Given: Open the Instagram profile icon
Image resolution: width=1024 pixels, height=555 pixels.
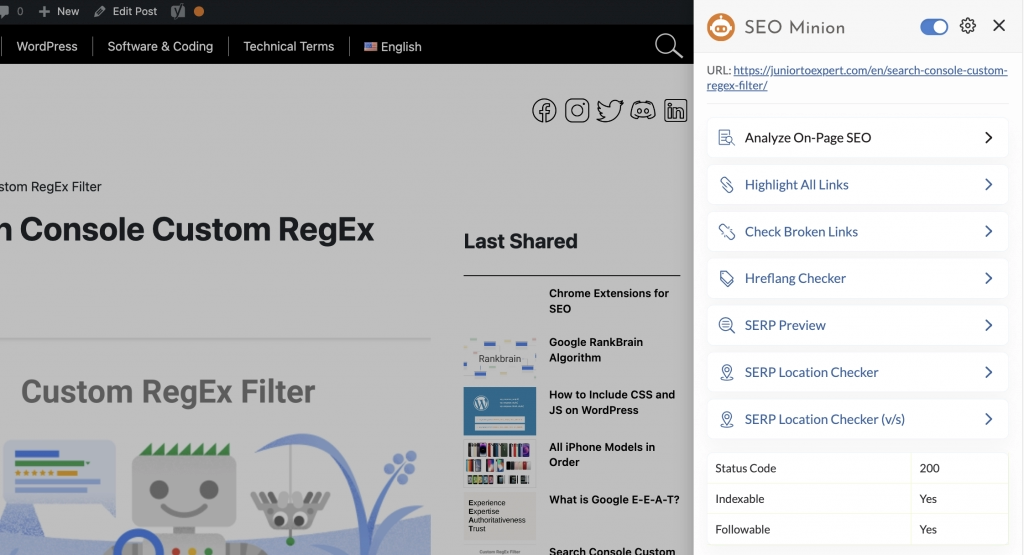Looking at the screenshot, I should tap(577, 111).
